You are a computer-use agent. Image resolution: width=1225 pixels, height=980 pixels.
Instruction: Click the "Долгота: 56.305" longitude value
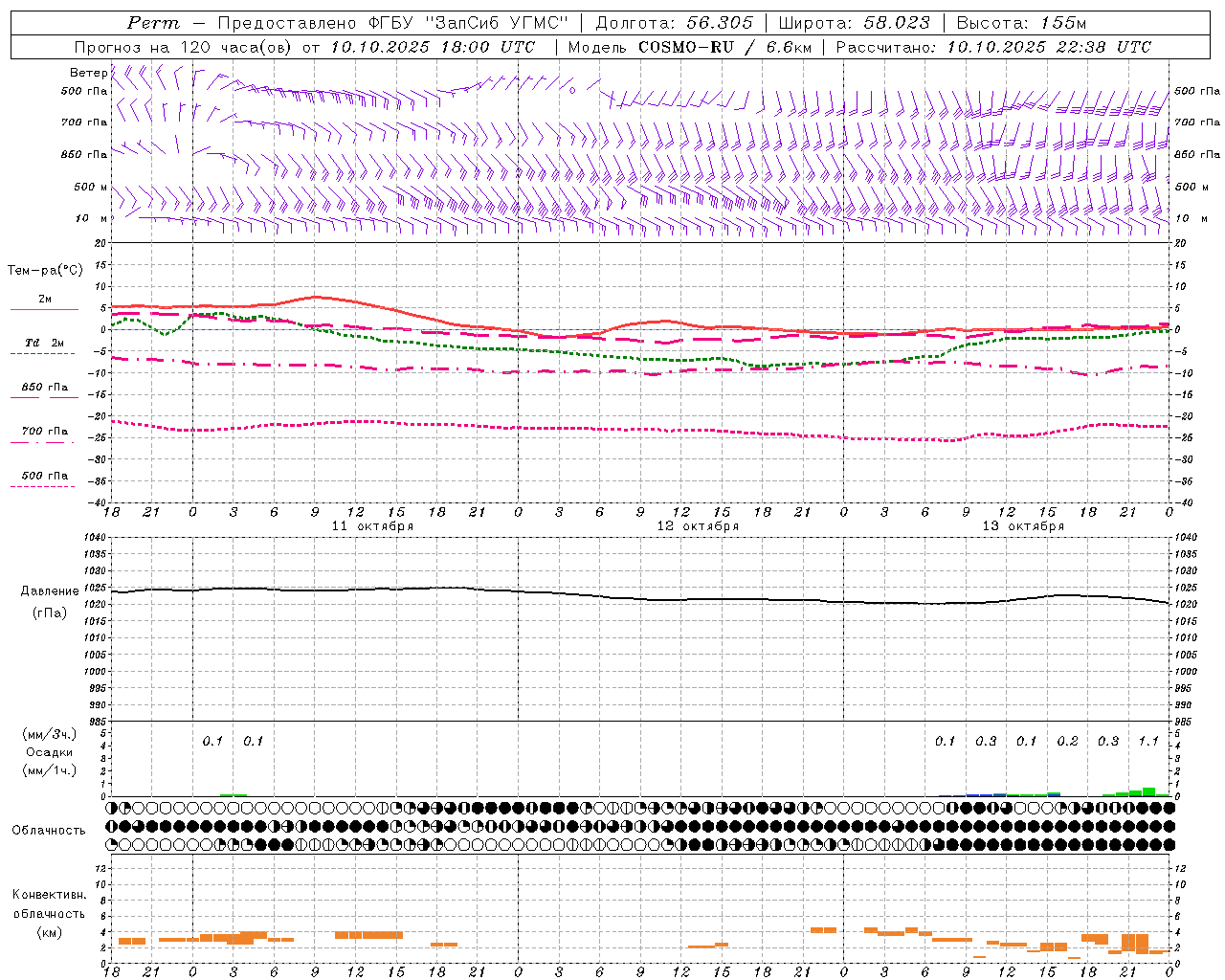[x=675, y=23]
